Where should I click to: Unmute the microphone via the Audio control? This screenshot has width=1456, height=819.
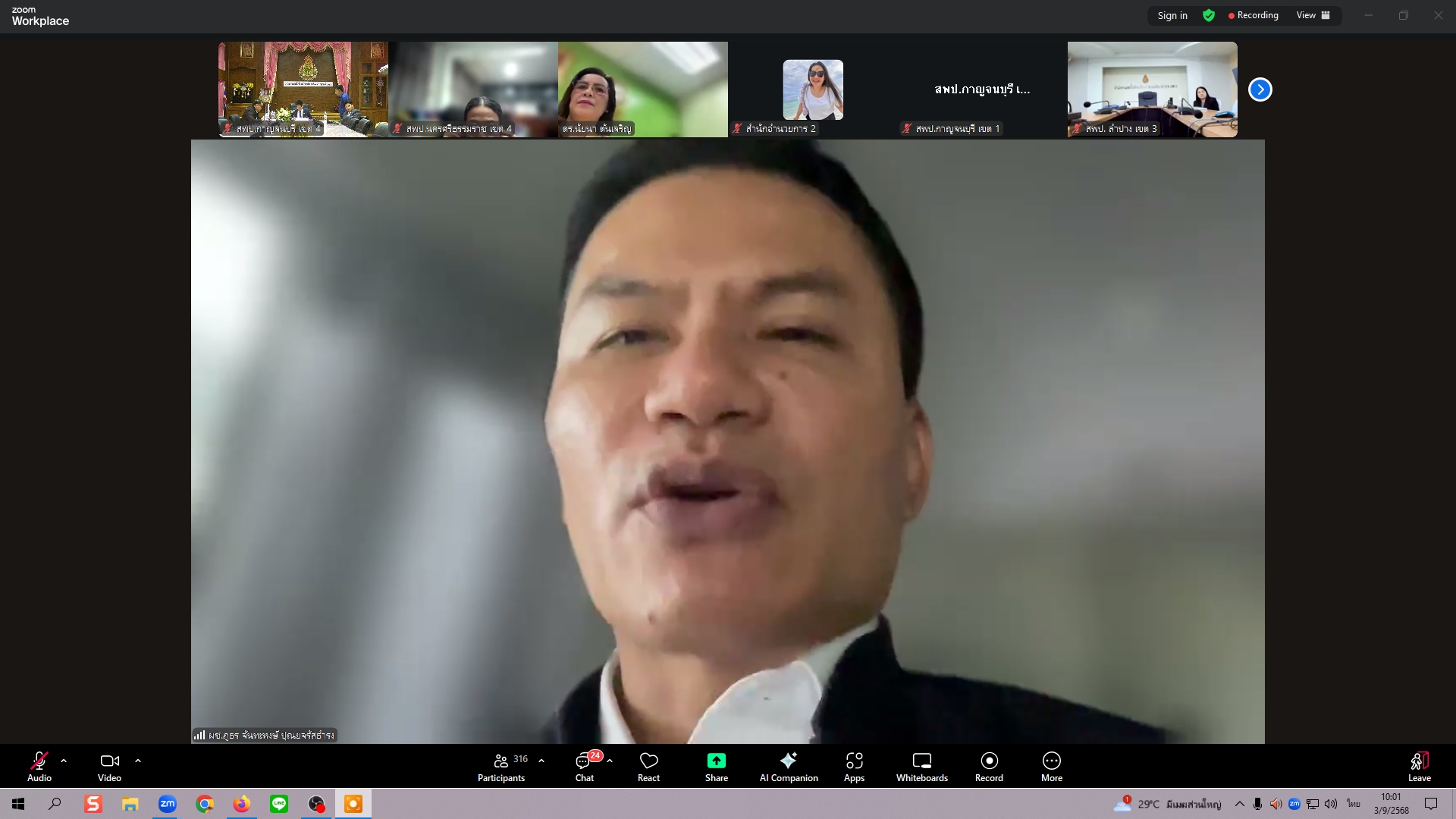38,764
